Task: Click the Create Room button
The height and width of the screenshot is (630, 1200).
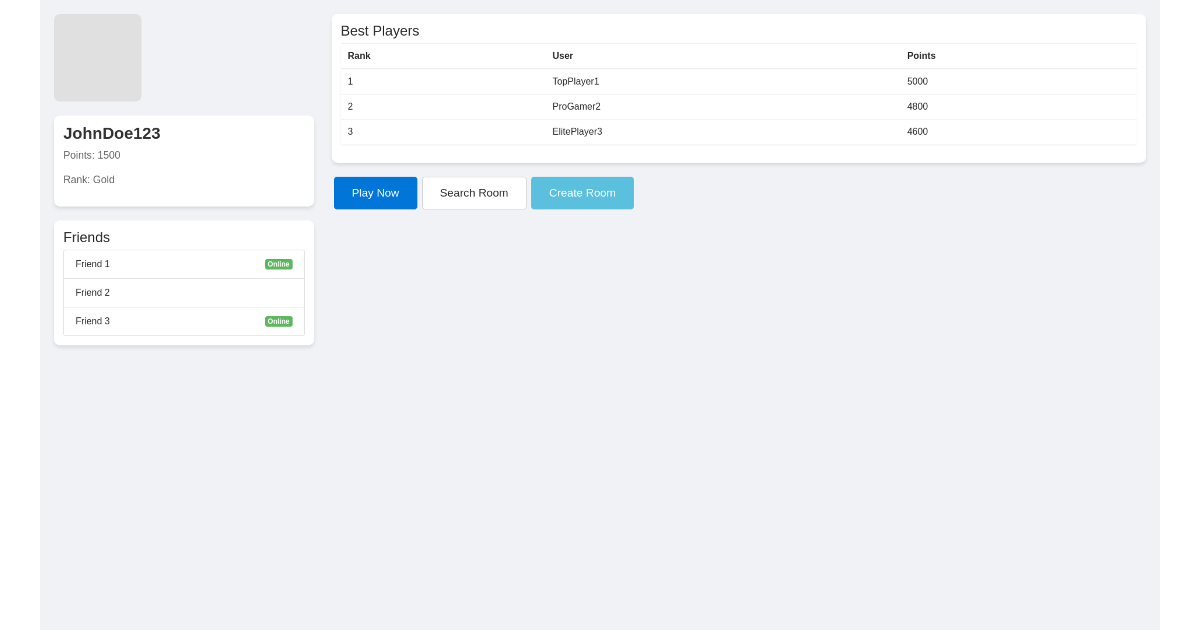Action: (582, 192)
